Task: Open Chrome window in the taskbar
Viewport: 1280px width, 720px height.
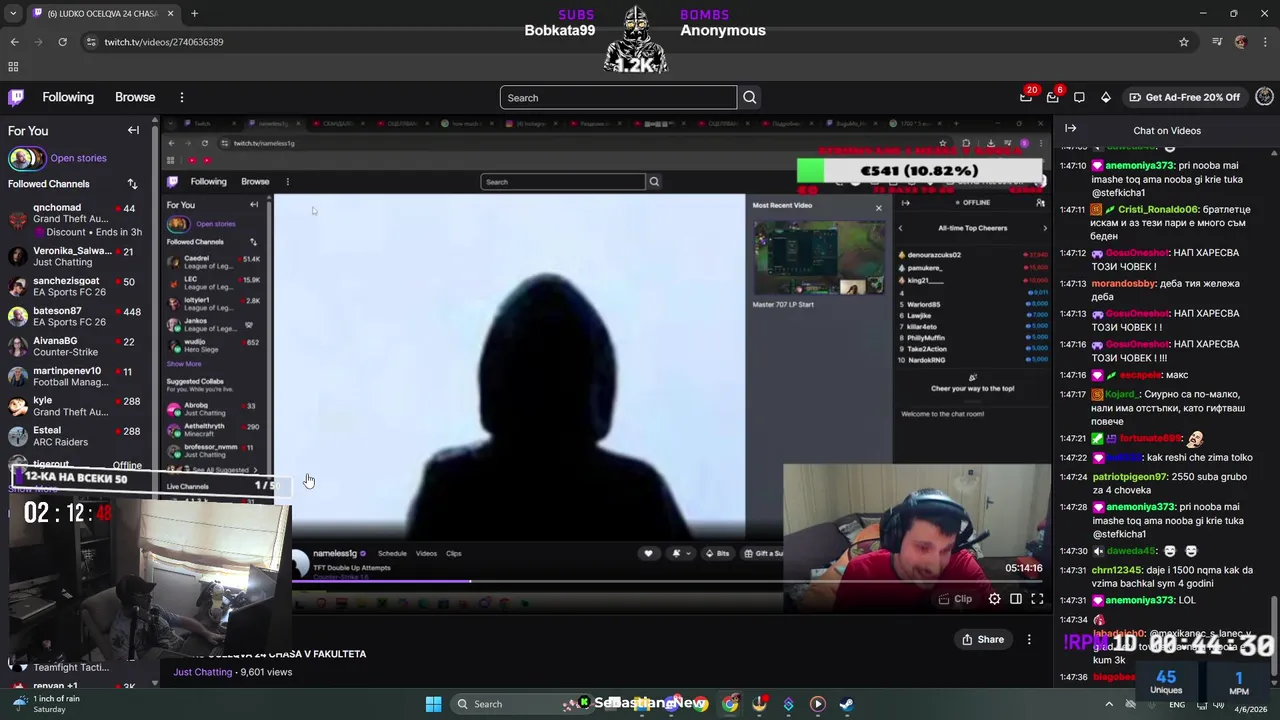Action: (730, 704)
